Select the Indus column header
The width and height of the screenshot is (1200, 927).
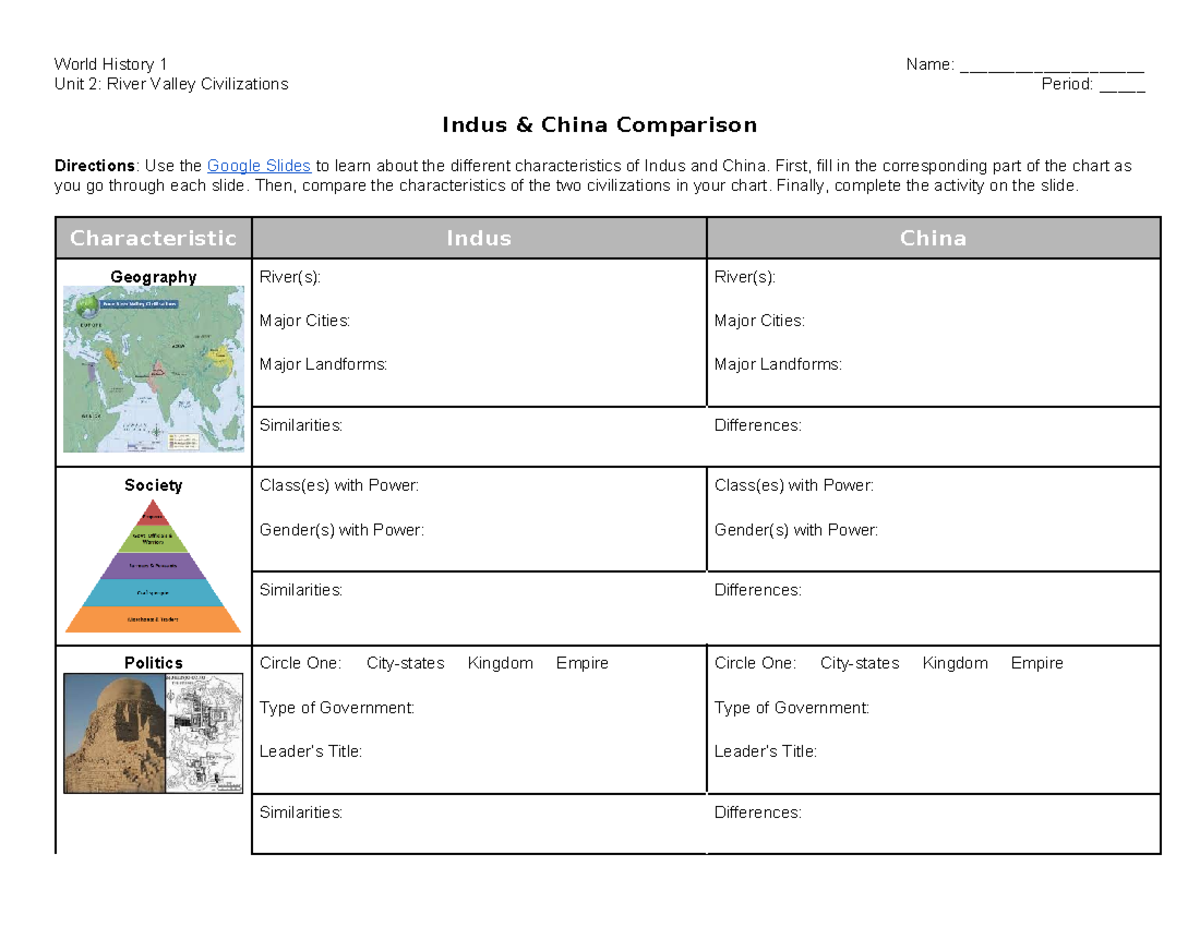pyautogui.click(x=479, y=238)
